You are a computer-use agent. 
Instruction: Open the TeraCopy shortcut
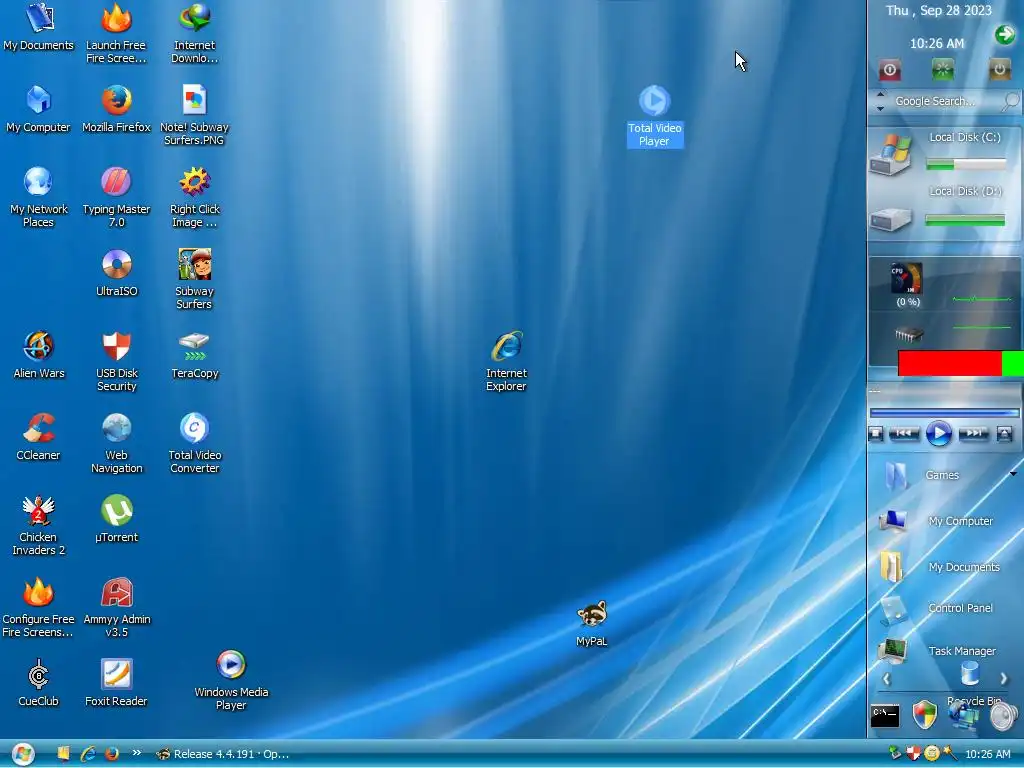click(x=195, y=355)
